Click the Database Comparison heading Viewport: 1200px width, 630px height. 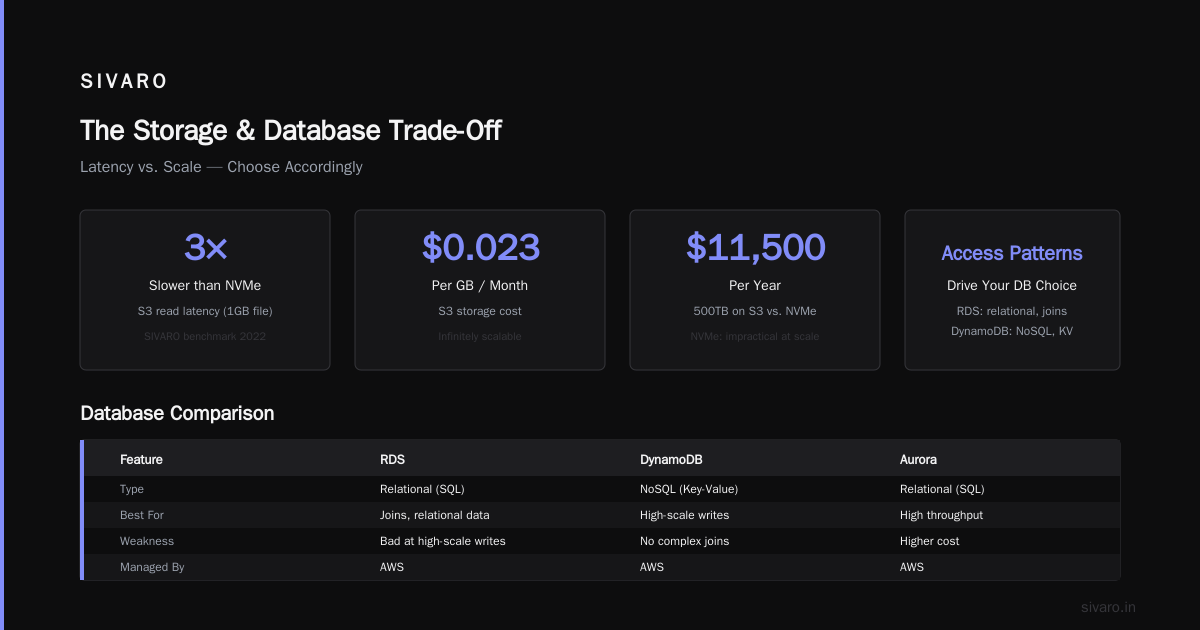[177, 413]
